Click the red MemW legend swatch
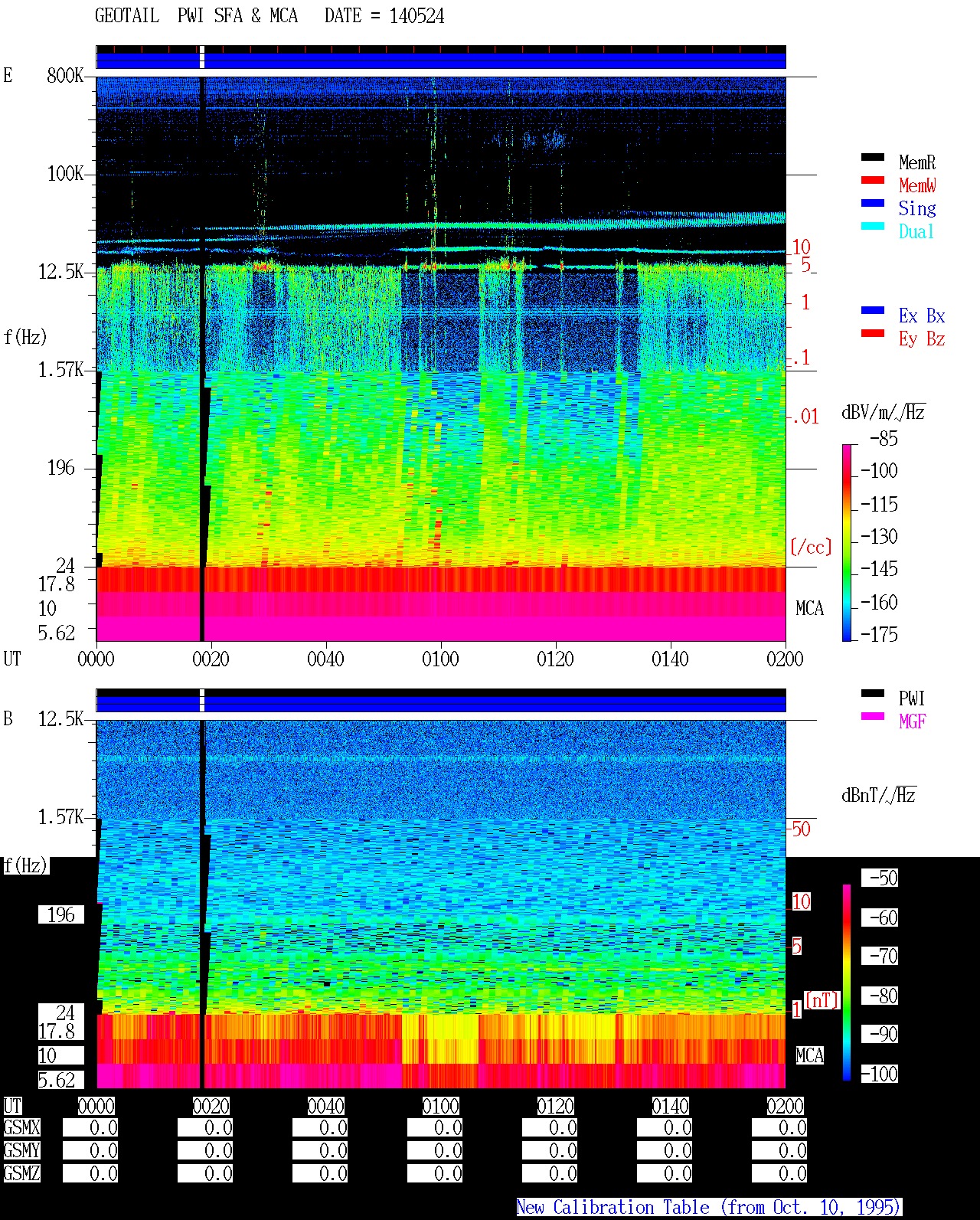Viewport: 980px width, 1220px height. (x=873, y=180)
